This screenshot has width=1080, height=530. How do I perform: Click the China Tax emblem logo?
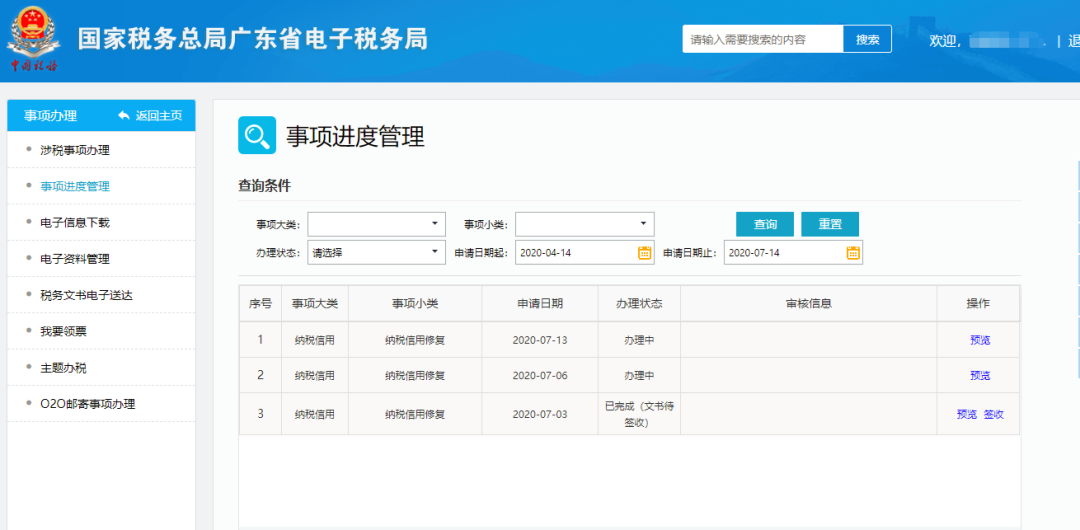[33, 39]
